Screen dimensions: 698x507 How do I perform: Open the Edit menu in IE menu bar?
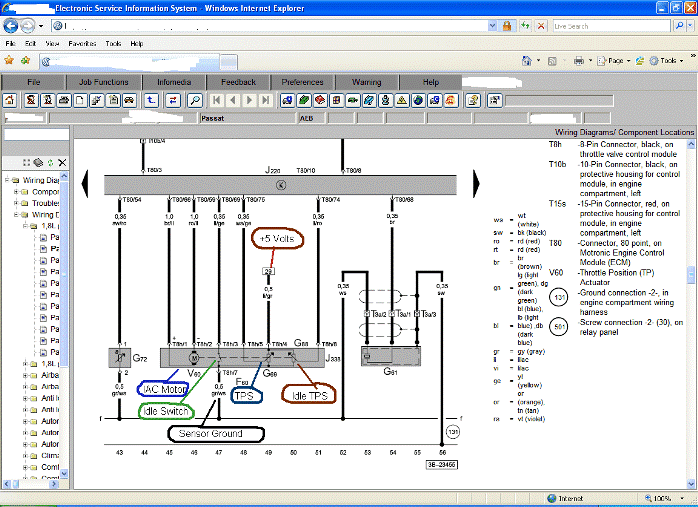pos(30,44)
